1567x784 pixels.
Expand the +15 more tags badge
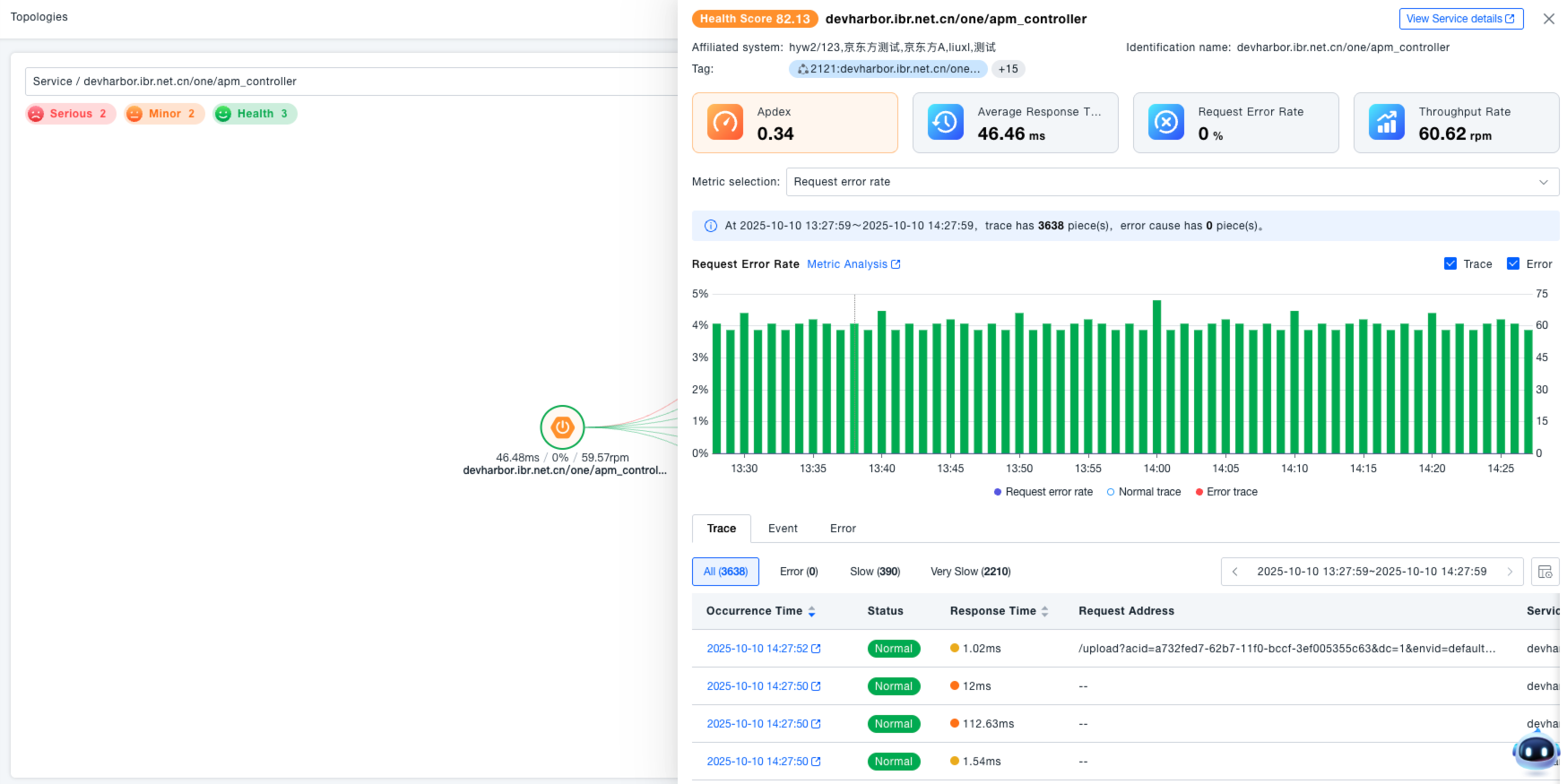pyautogui.click(x=1009, y=69)
